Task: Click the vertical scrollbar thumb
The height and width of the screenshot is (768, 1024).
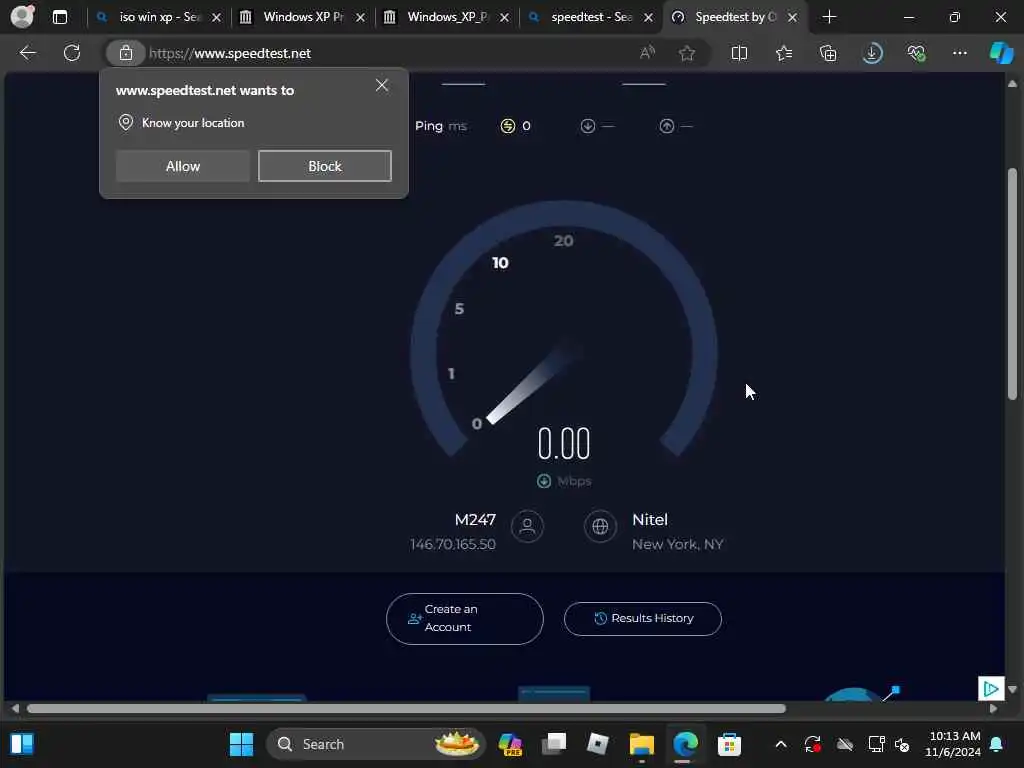Action: (x=1012, y=283)
